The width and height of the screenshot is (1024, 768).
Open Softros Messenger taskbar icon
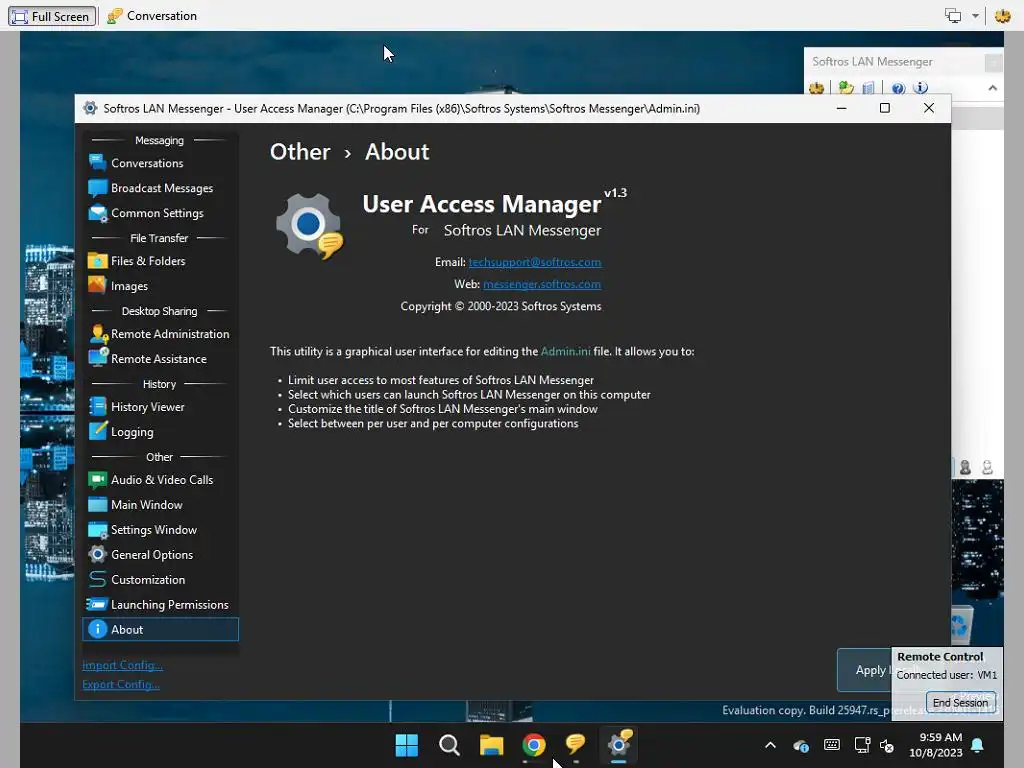(575, 744)
